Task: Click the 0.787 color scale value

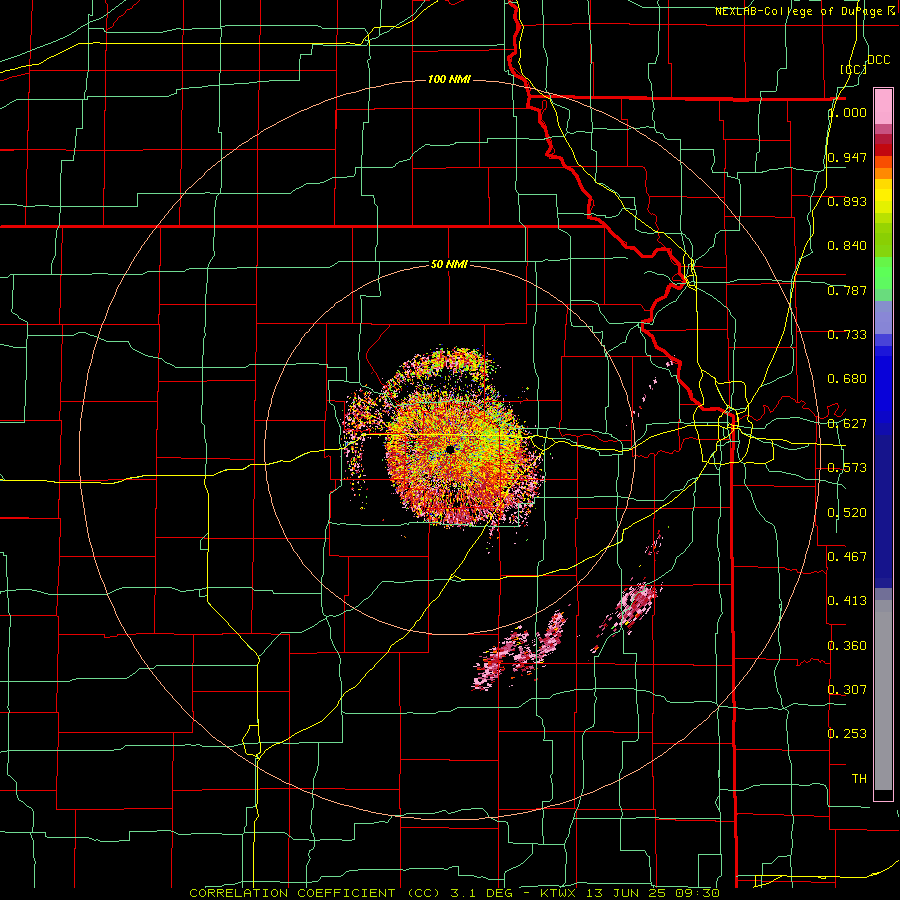Action: tap(847, 290)
